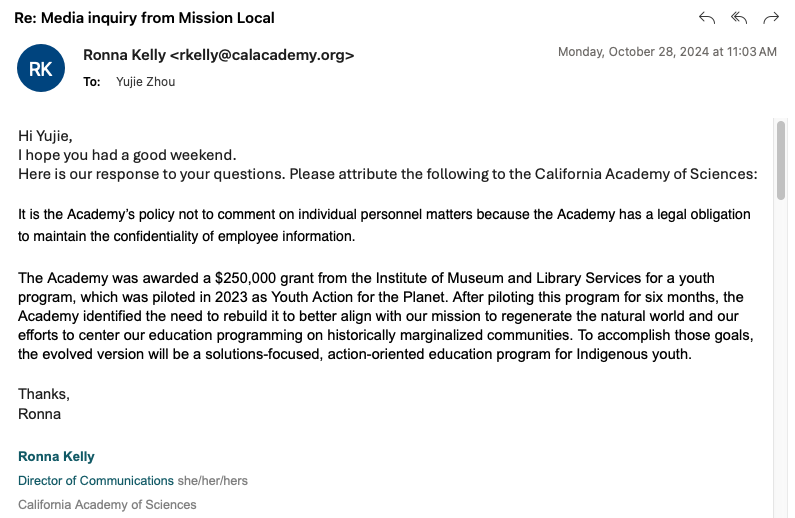Click the "To:" label

tap(92, 82)
